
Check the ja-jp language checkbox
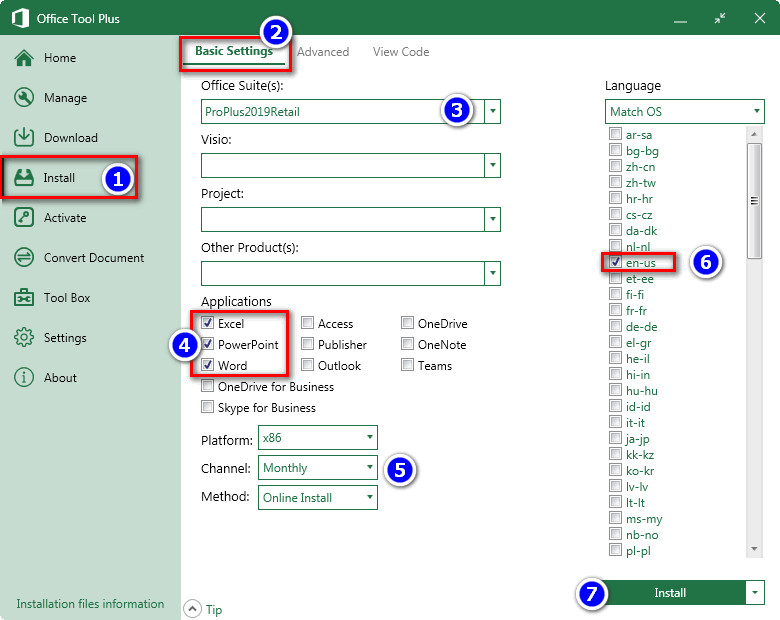point(615,437)
